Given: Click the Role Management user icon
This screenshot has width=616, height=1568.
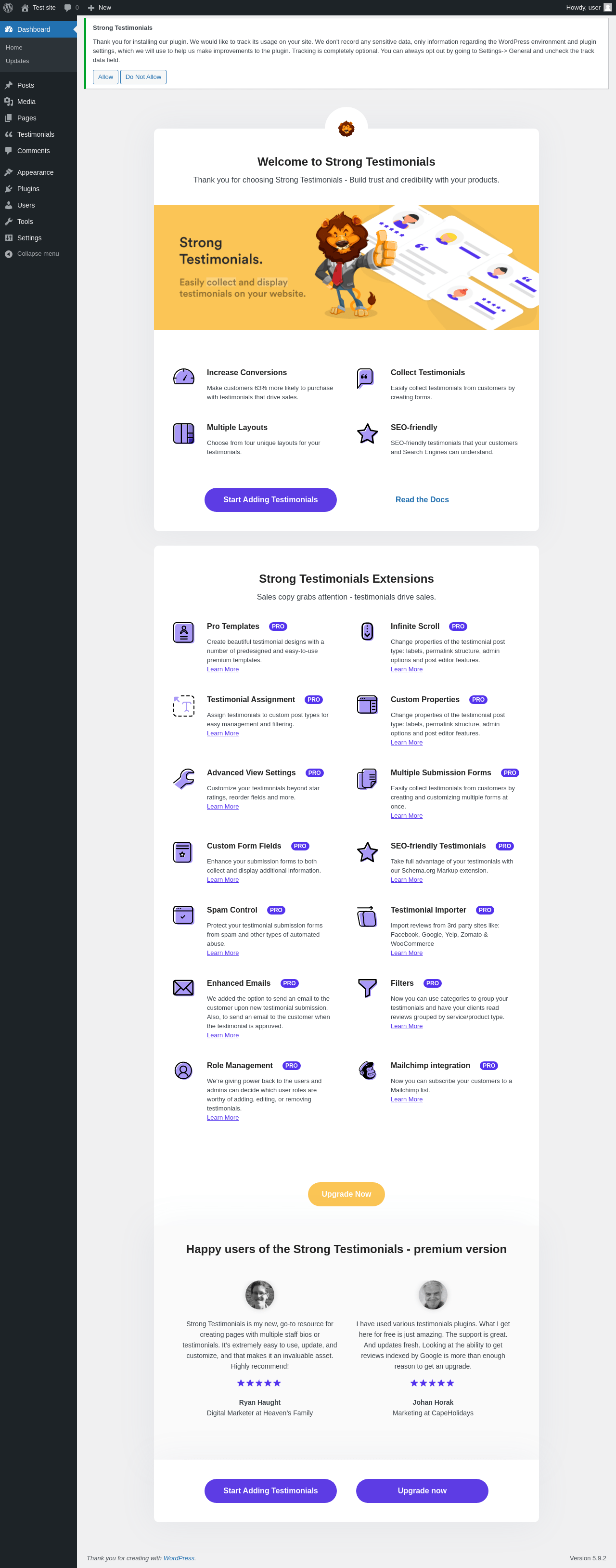Looking at the screenshot, I should (x=183, y=1070).
